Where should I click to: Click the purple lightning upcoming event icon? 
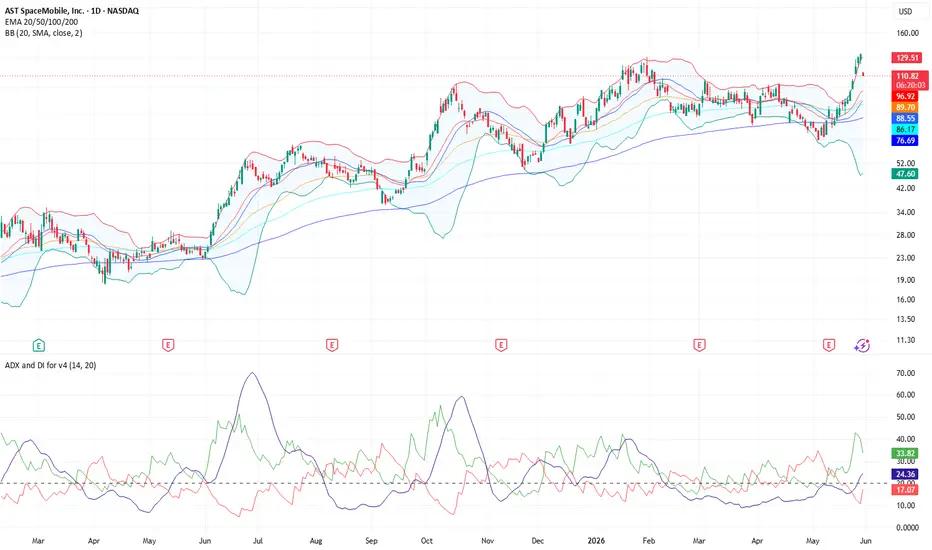(862, 345)
